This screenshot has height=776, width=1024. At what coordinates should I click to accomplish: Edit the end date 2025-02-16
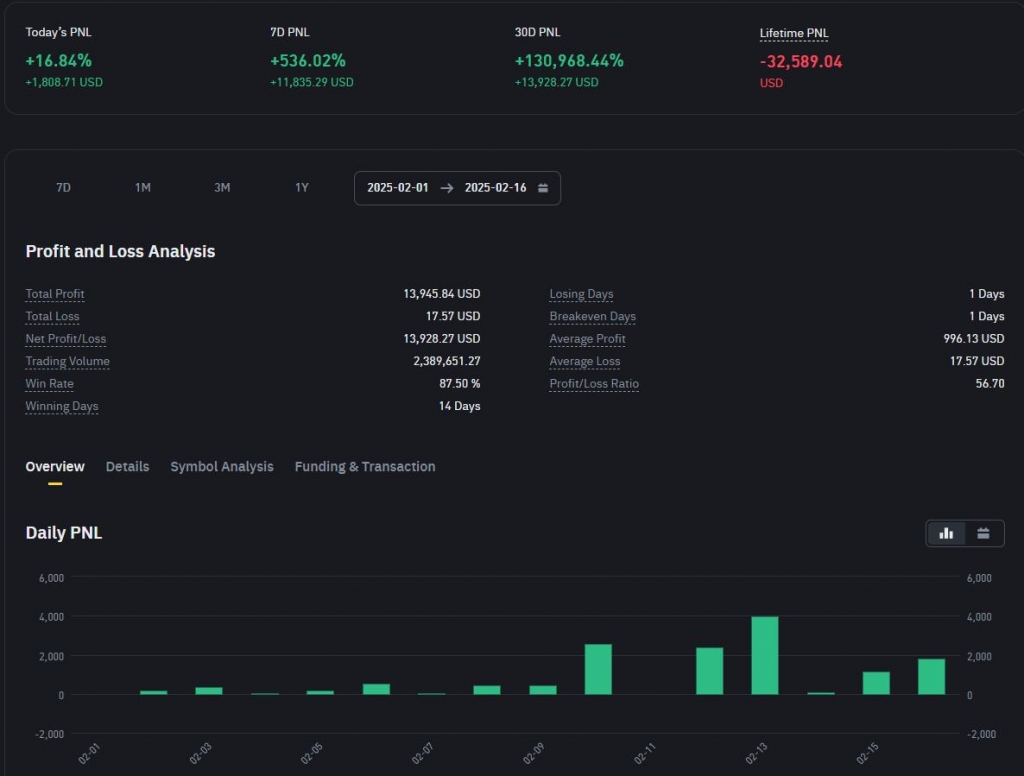[x=495, y=188]
